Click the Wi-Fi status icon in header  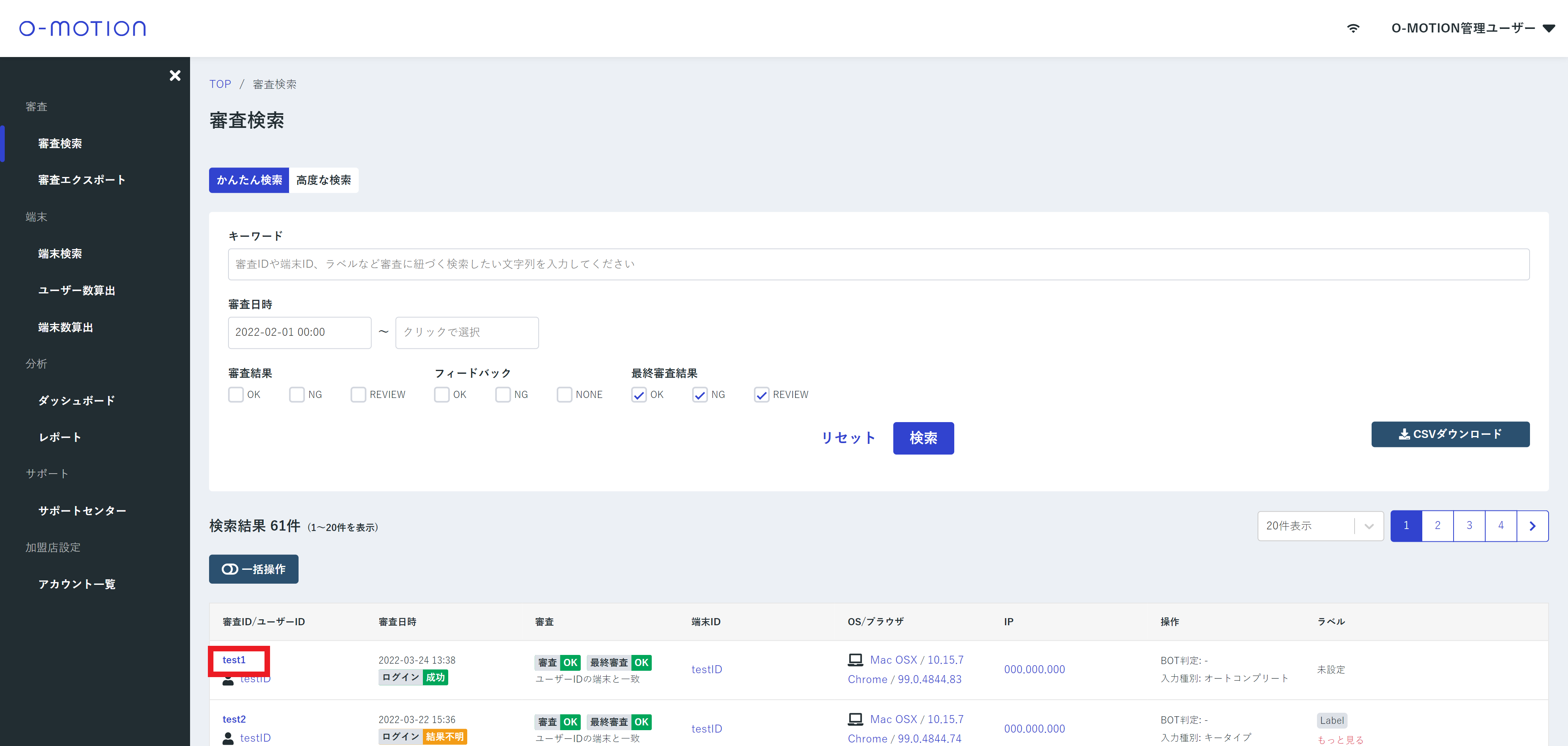pyautogui.click(x=1353, y=29)
